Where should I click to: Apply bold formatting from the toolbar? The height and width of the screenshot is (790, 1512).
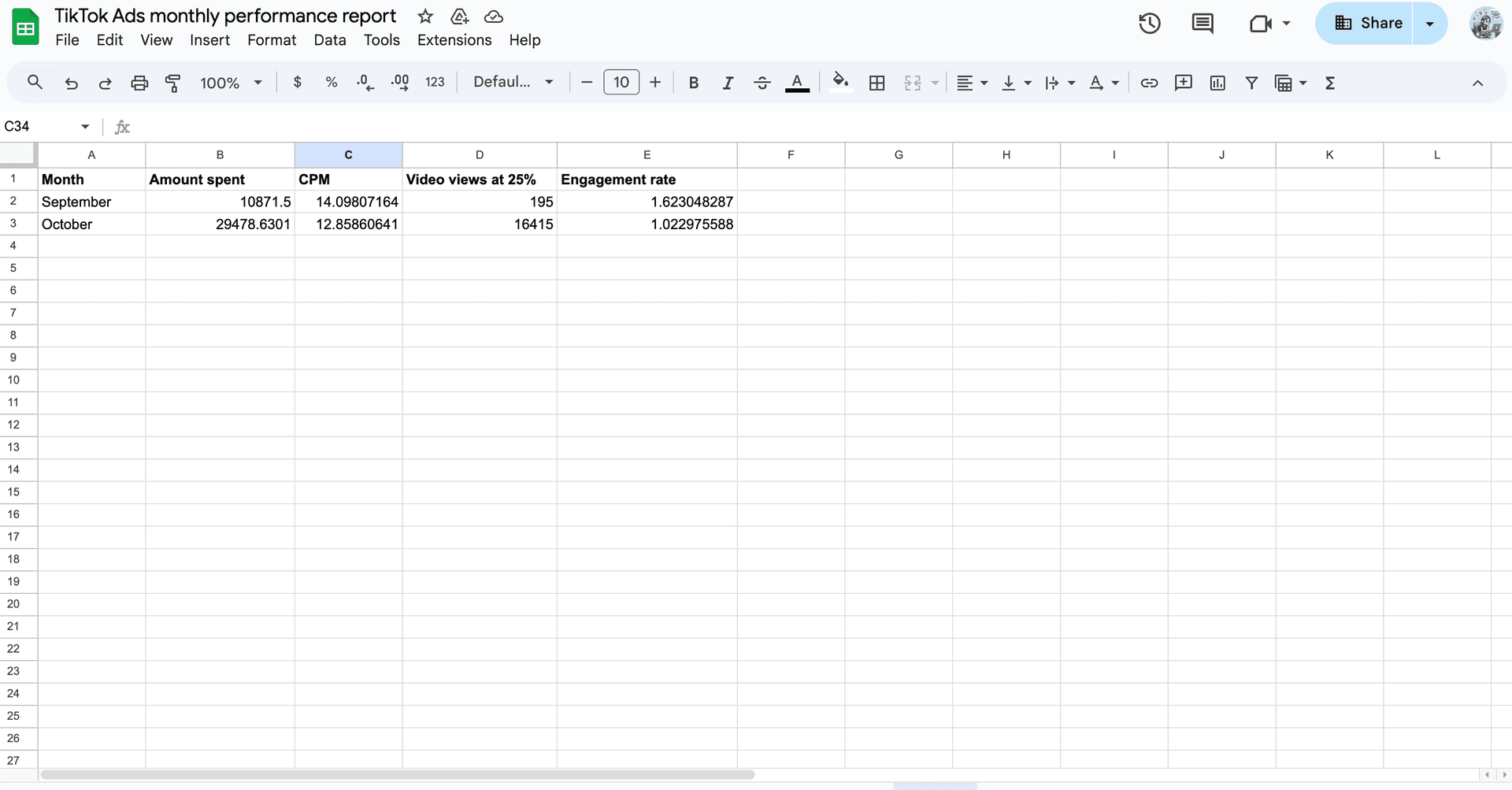pos(693,82)
